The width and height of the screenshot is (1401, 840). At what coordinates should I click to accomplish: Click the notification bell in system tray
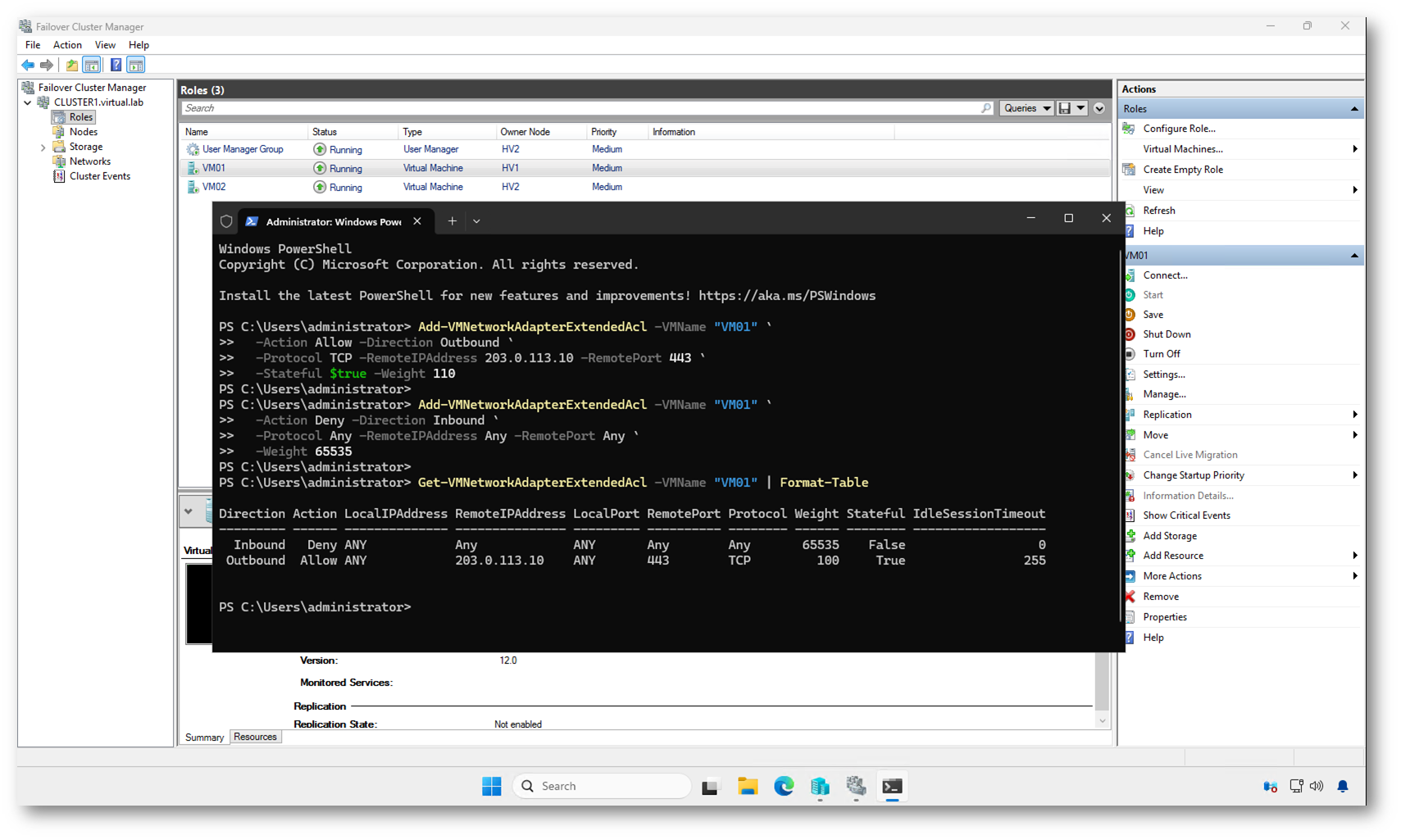[1342, 786]
